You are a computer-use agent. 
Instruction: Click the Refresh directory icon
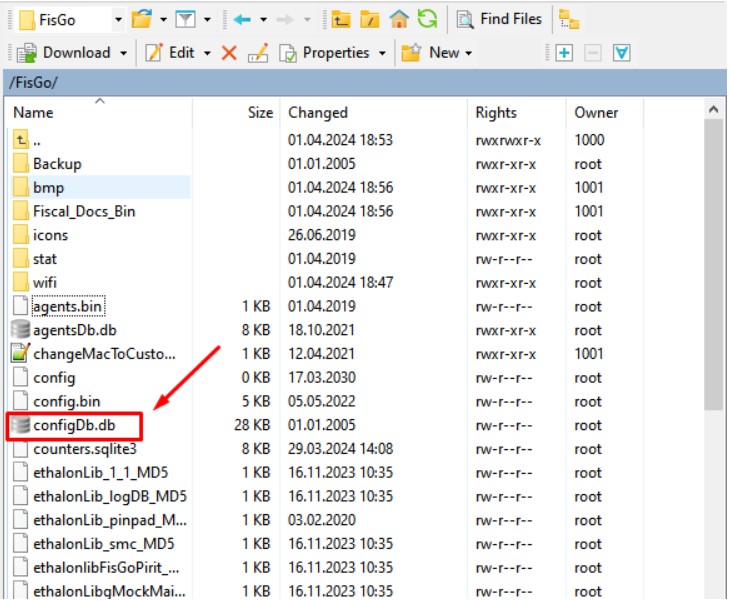(x=427, y=19)
